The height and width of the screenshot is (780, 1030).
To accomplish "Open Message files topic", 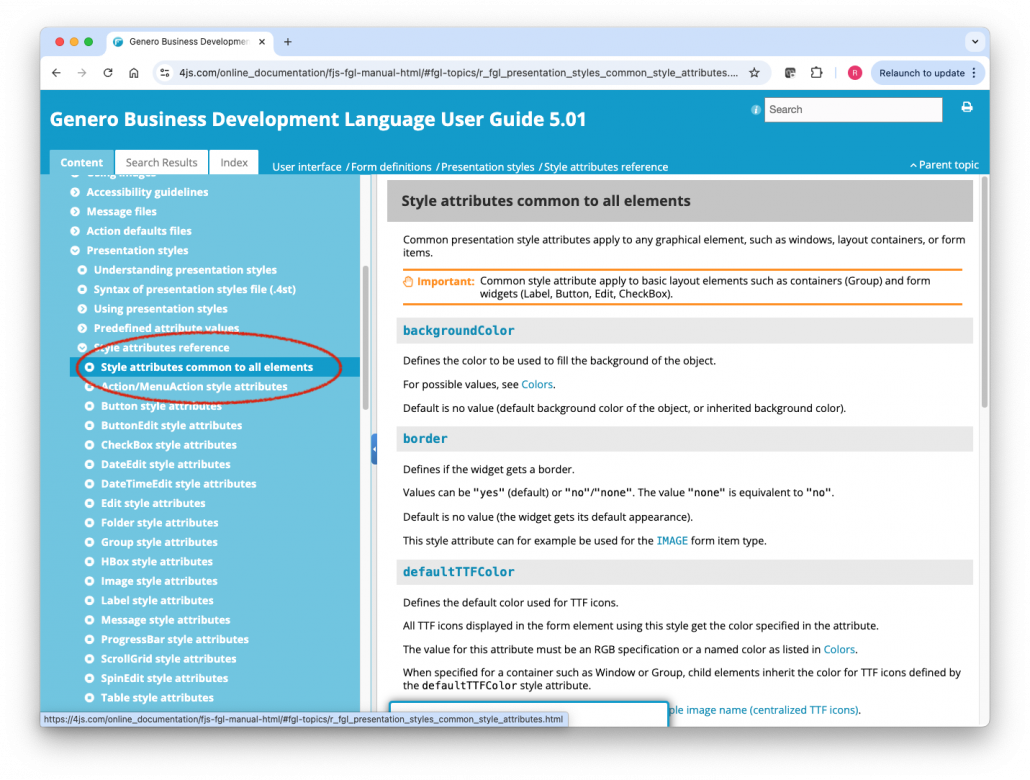I will 122,212.
